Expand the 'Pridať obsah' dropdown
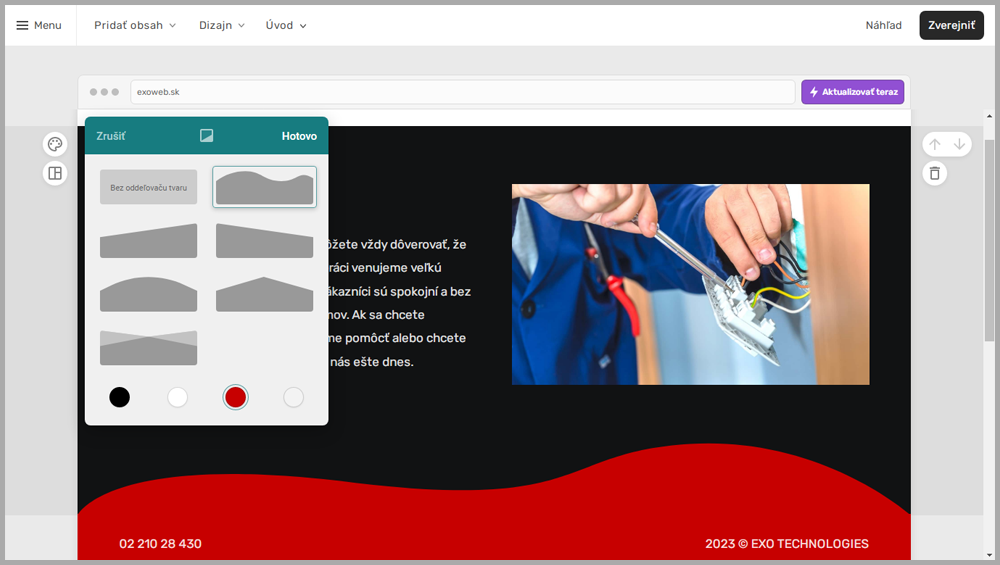1000x565 pixels. point(135,25)
